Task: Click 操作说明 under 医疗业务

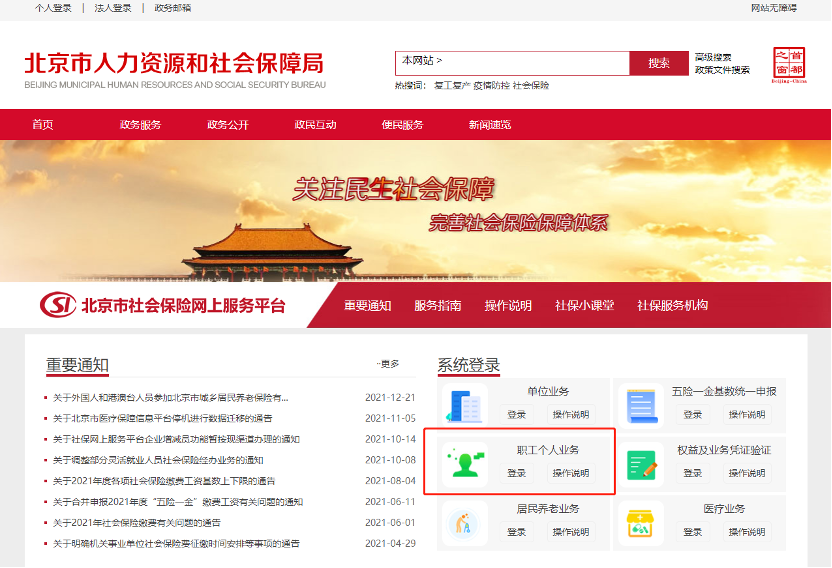Action: pos(747,532)
